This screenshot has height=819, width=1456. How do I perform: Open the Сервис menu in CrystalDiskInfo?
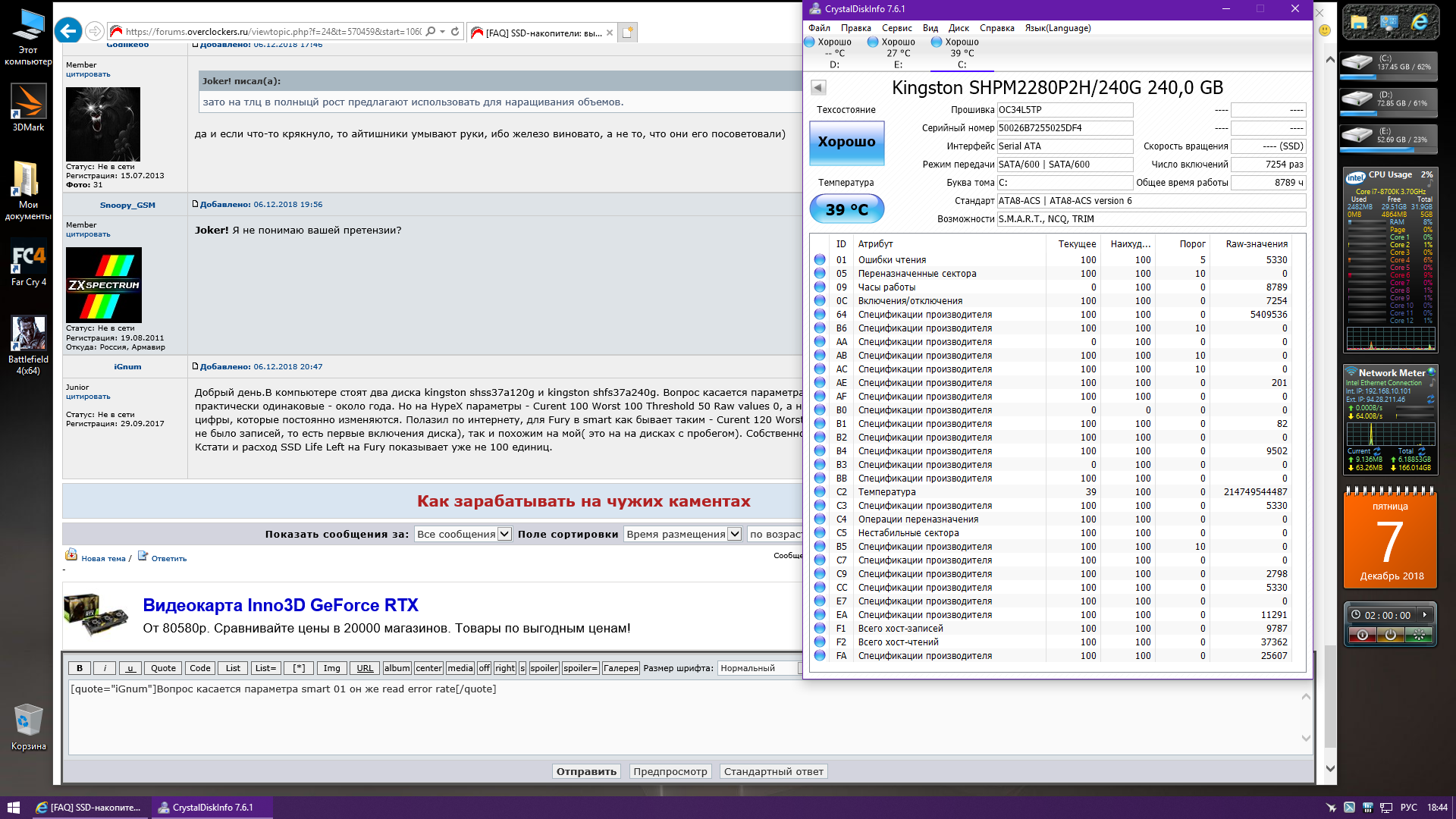click(896, 28)
